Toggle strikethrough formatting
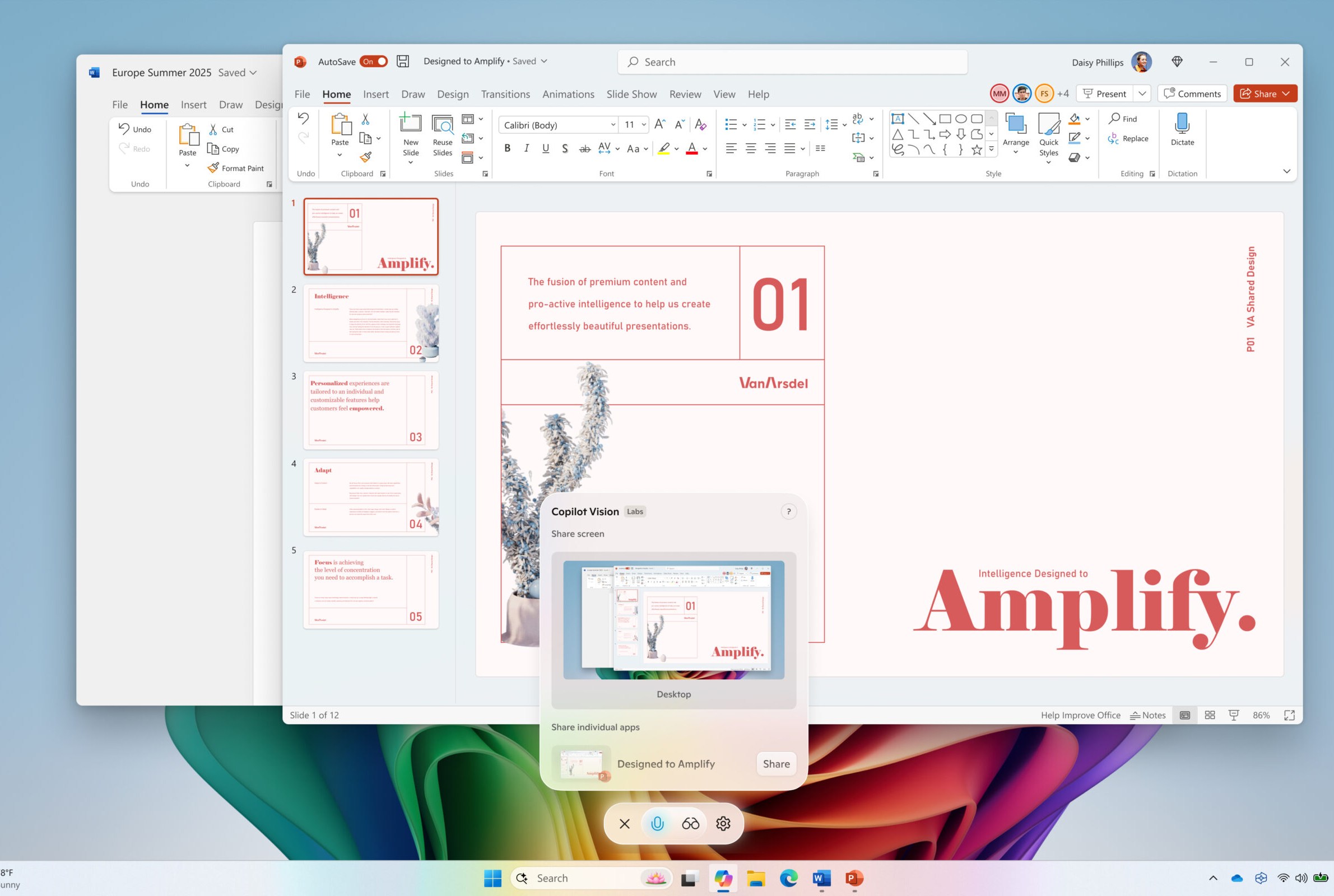Screen dimensions: 1334x896 coord(584,148)
